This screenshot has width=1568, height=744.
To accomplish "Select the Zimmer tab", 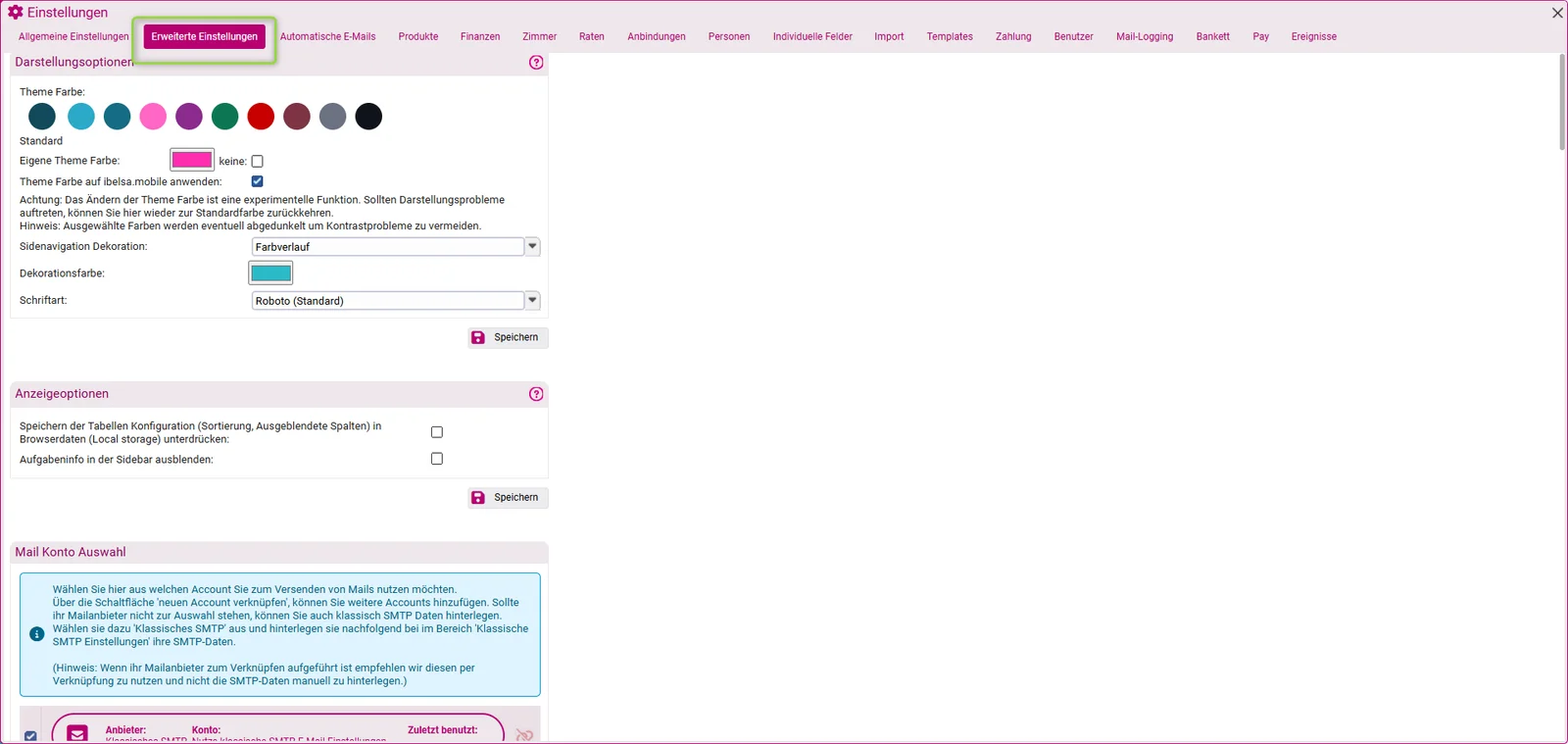I will [x=539, y=36].
